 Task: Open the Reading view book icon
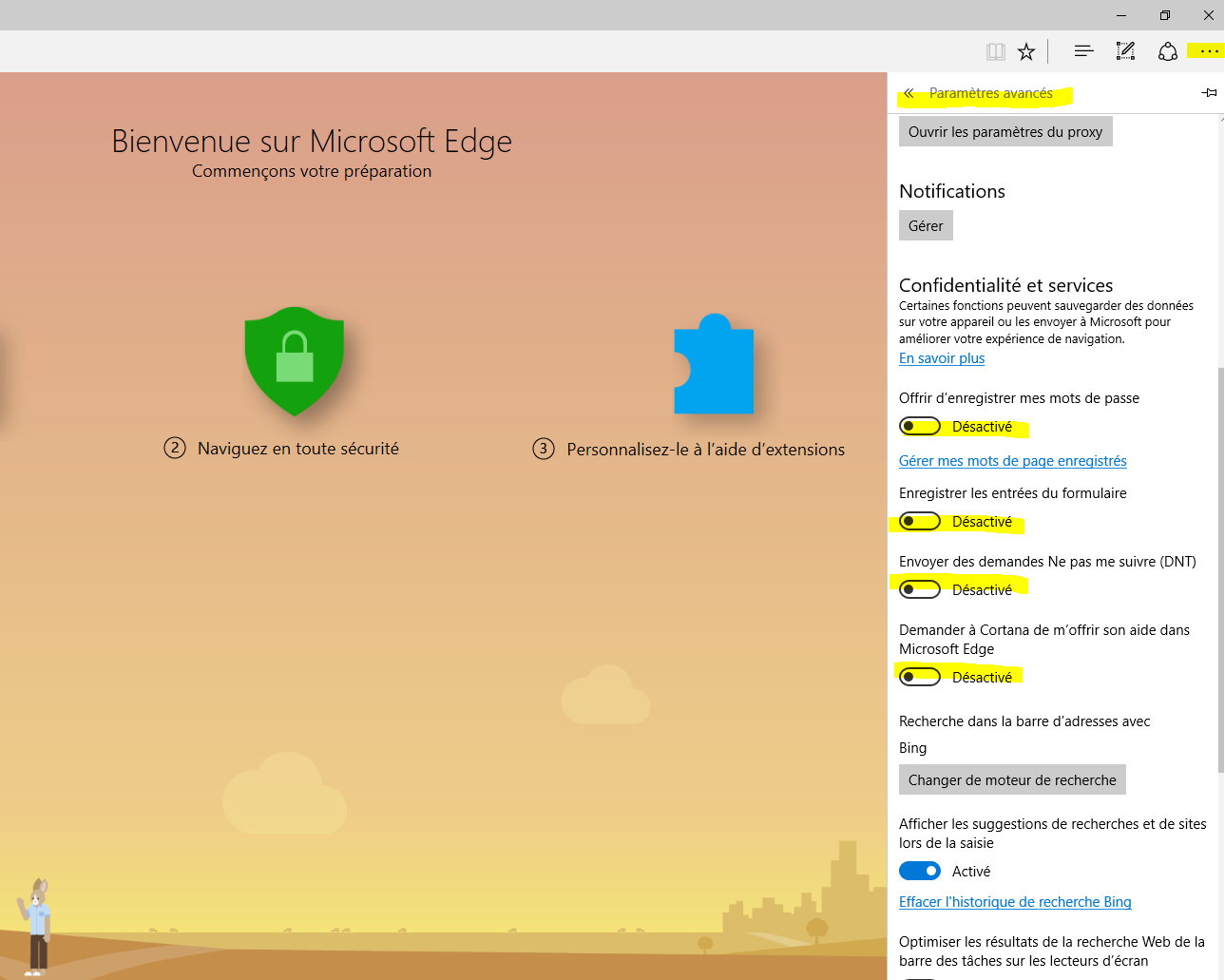tap(995, 51)
